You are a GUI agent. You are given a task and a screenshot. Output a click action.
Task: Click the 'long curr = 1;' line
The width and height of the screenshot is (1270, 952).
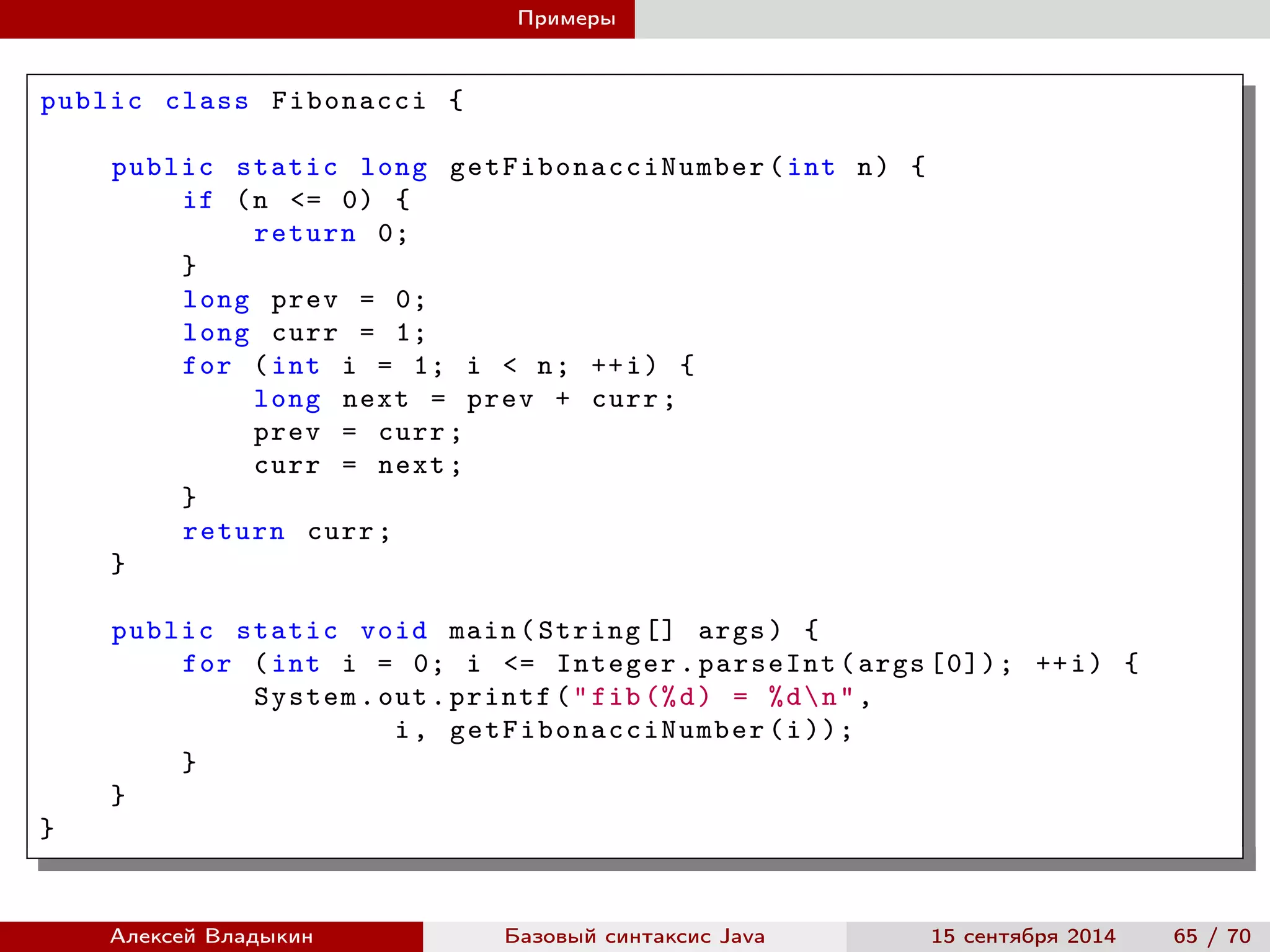click(304, 333)
